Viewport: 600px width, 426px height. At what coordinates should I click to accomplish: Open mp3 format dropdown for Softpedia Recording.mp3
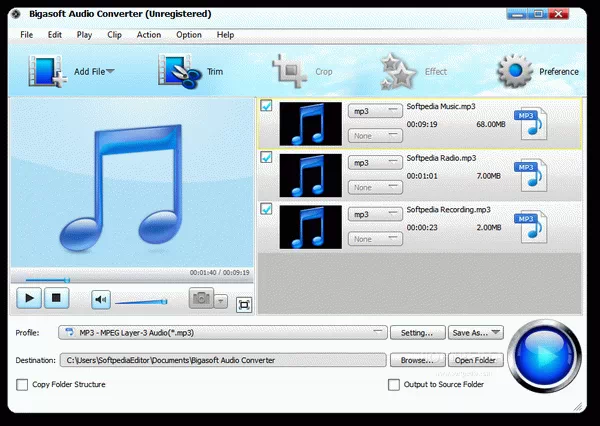[x=375, y=214]
